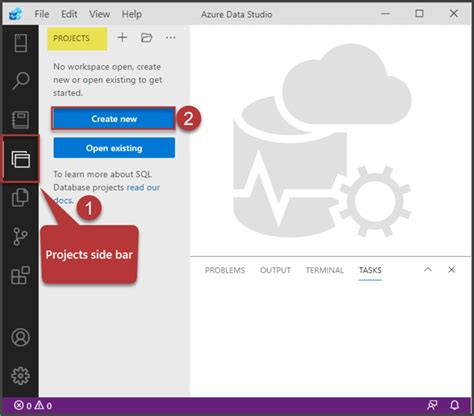Open the Connections view in activity bar

coord(21,43)
